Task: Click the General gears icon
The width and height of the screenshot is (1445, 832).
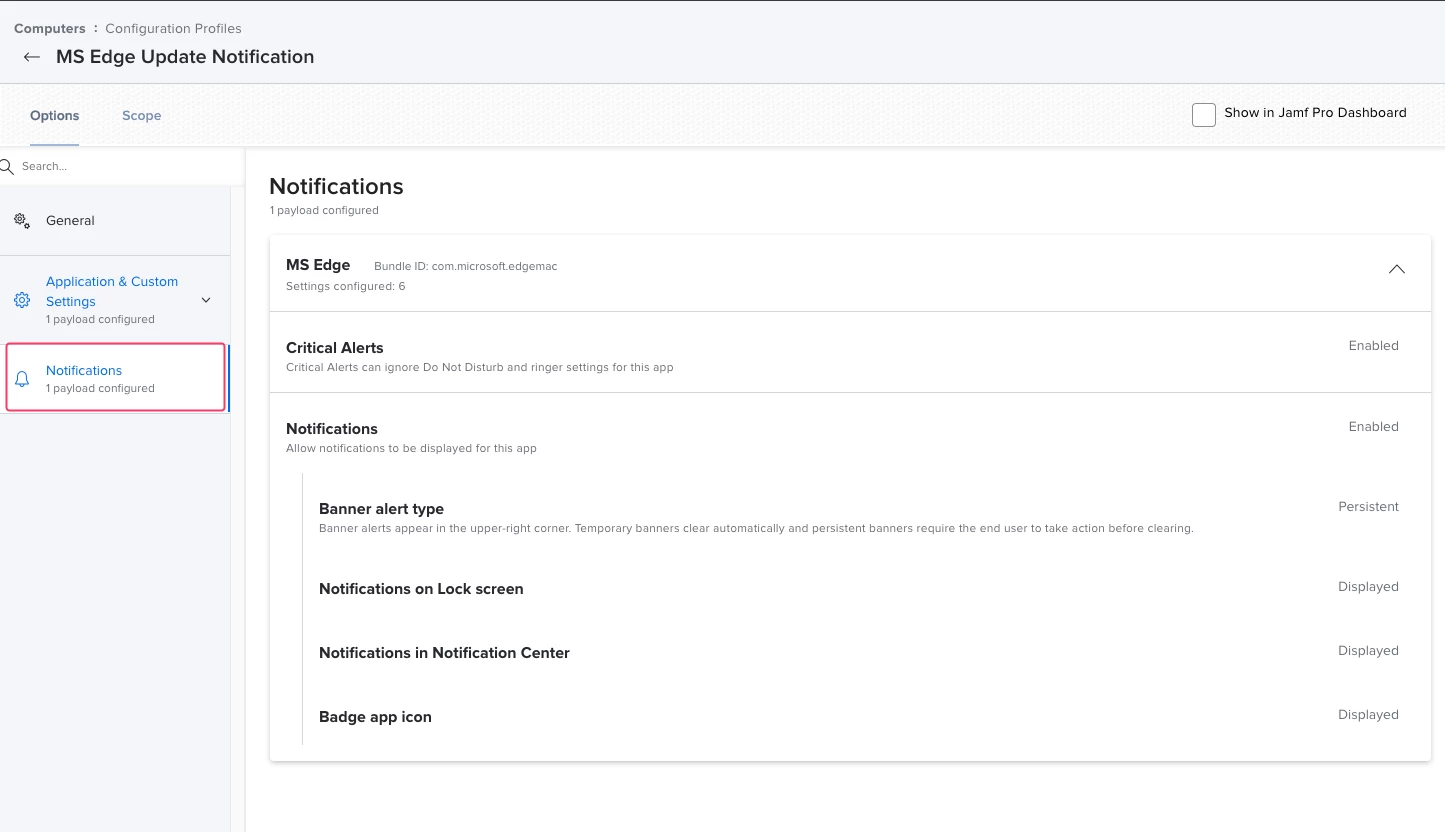Action: [x=22, y=220]
